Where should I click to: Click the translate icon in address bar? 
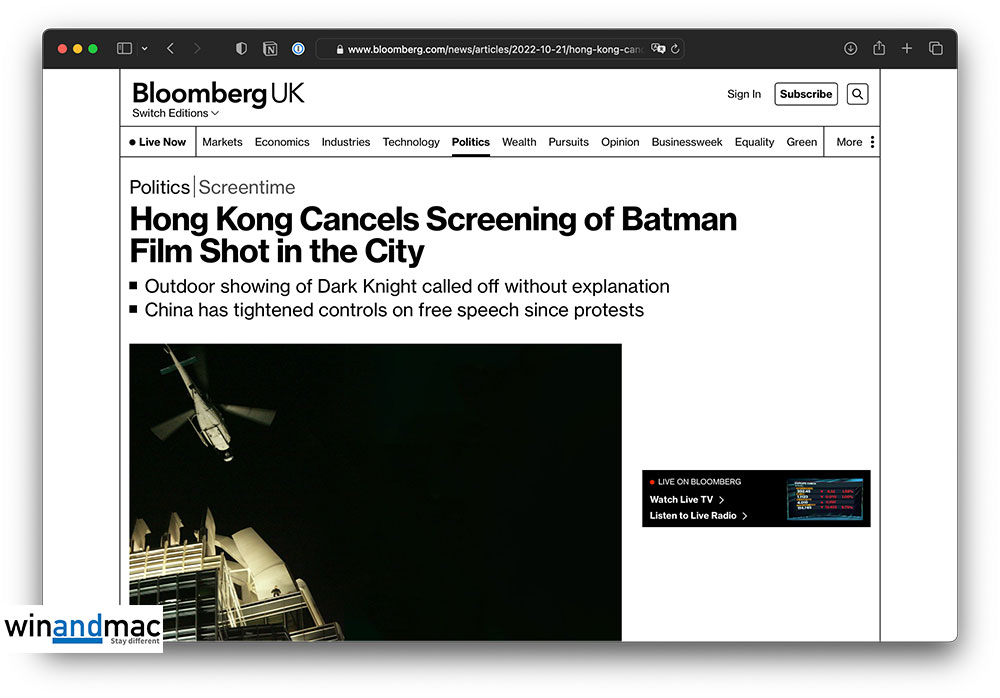pos(658,48)
